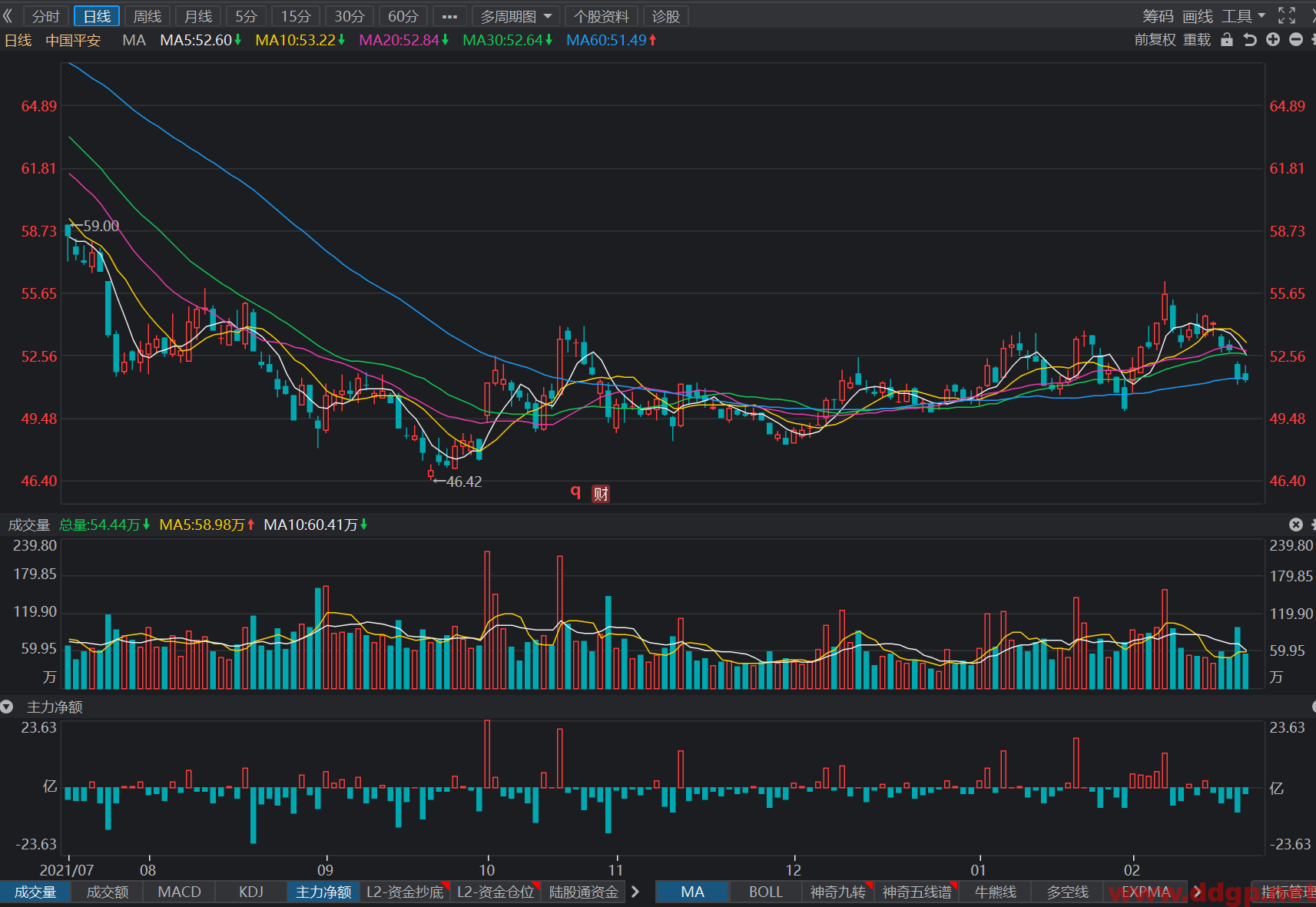
Task: Select 成交量 indicator tab at bottom
Action: point(35,892)
